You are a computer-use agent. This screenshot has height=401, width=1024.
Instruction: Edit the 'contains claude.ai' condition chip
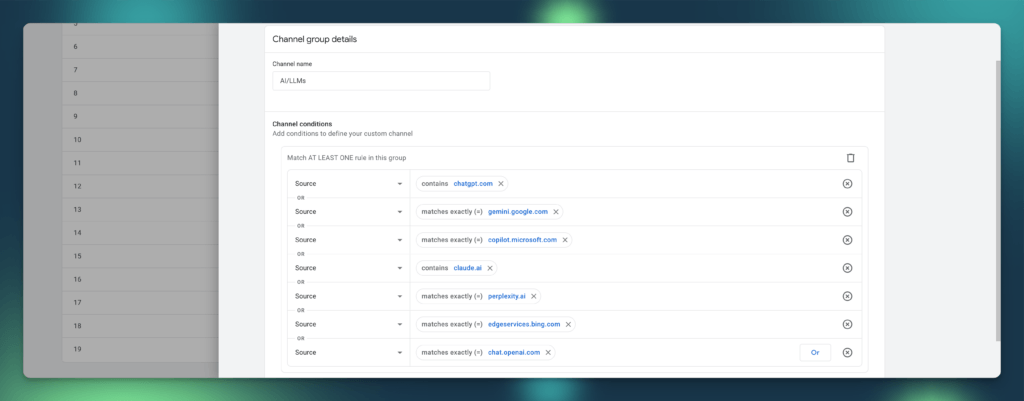tap(456, 268)
